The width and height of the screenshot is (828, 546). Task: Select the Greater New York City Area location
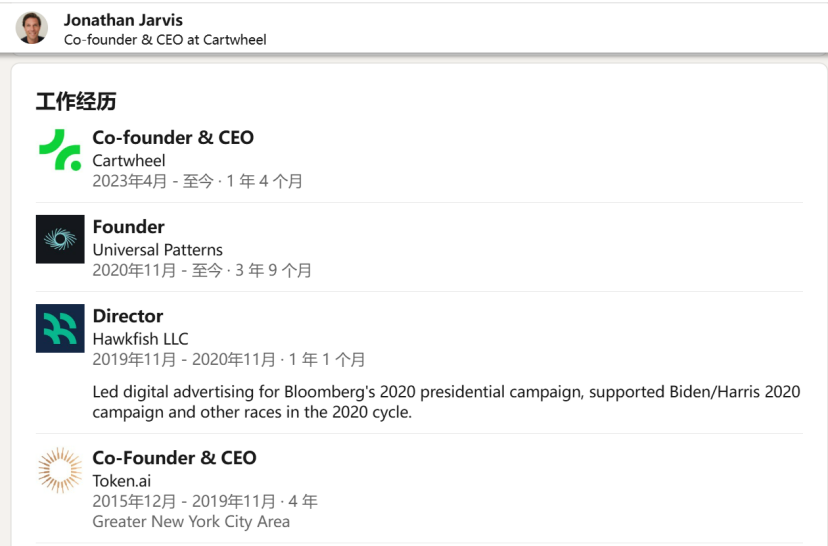pyautogui.click(x=191, y=522)
